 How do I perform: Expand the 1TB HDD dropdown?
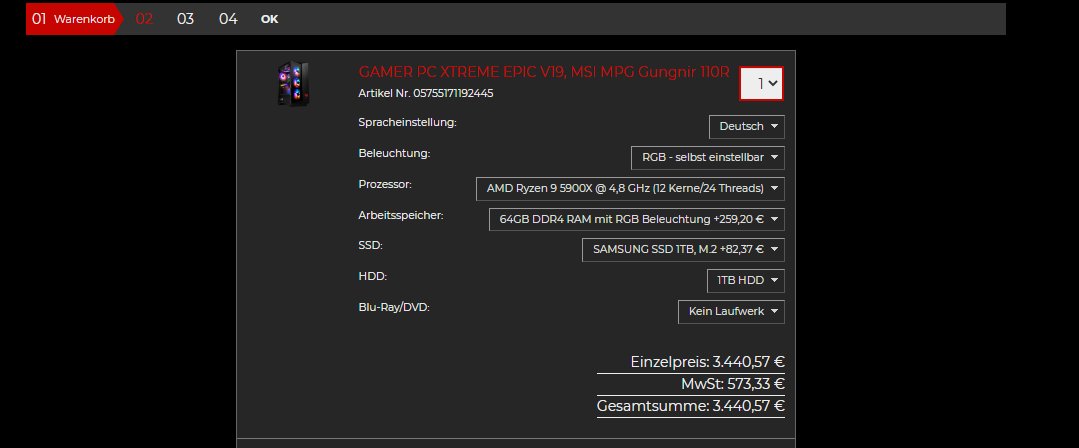[746, 281]
